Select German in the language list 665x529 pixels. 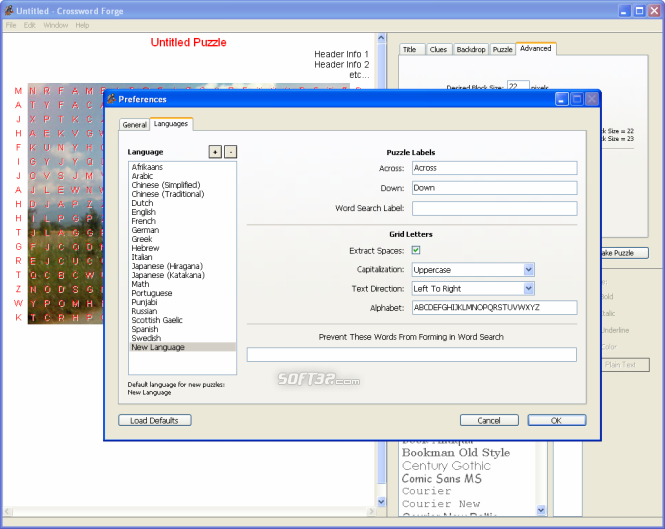182,230
